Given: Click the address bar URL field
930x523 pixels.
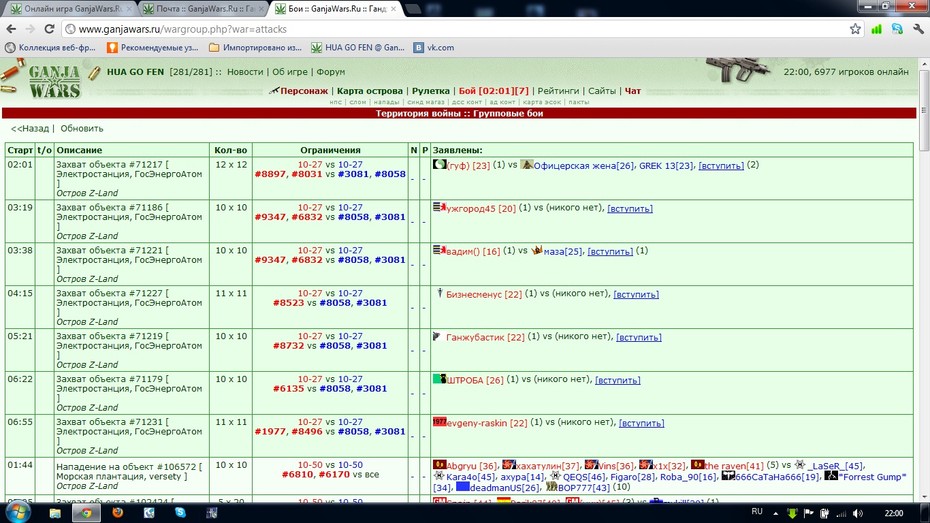Looking at the screenshot, I should point(457,29).
